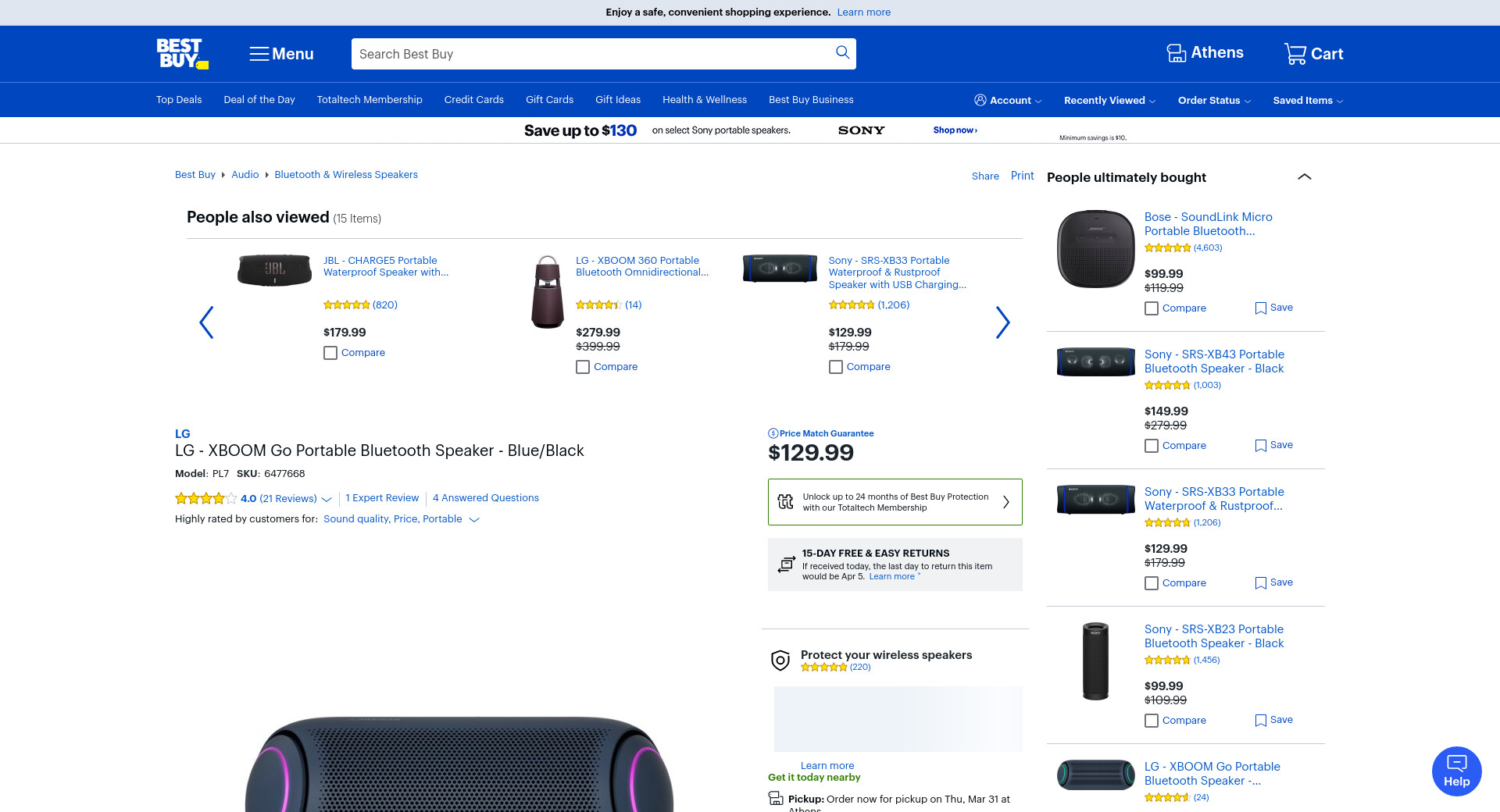Expand the Account dropdown
Image resolution: width=1500 pixels, height=812 pixels.
coord(1008,101)
